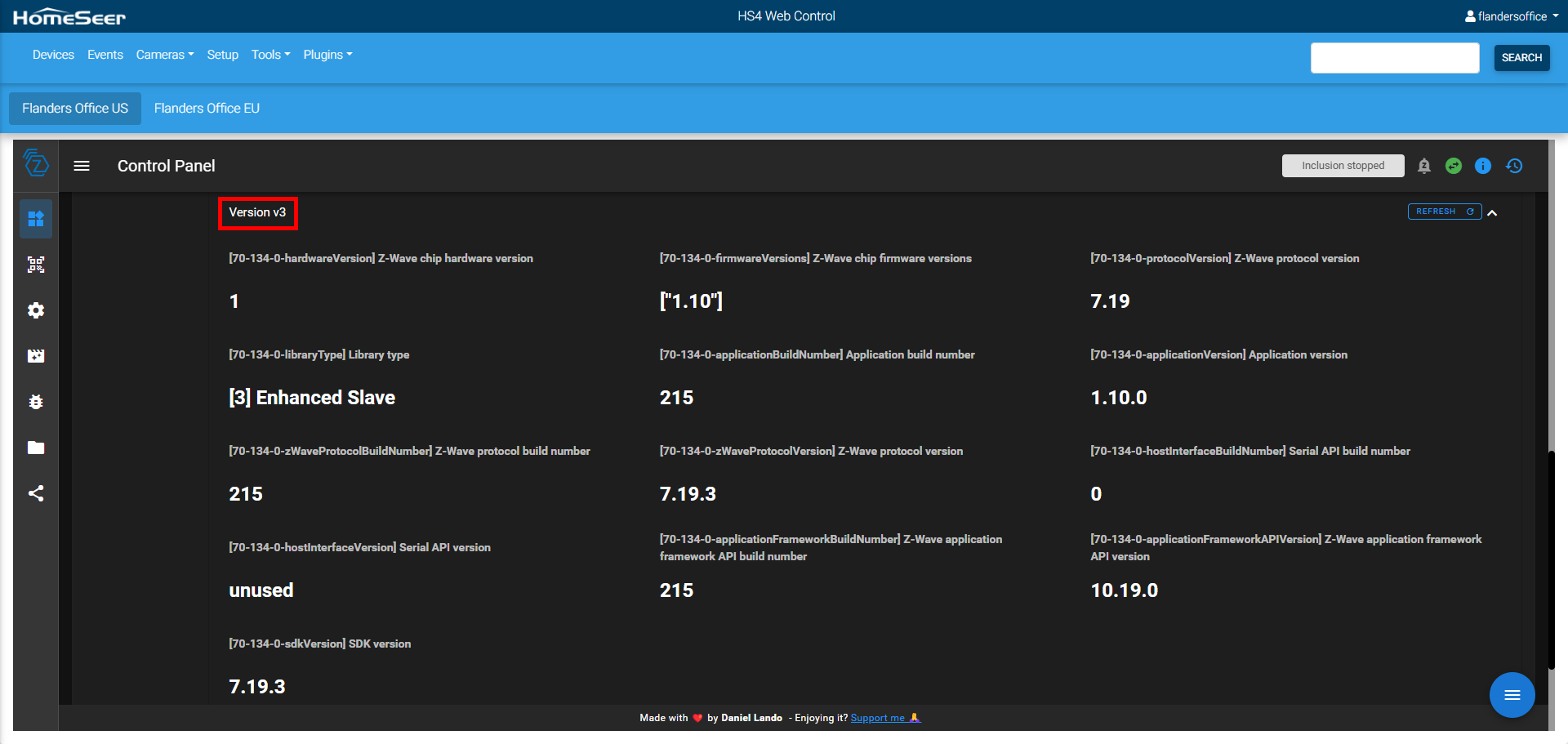The width and height of the screenshot is (1568, 744).
Task: Open the Scenes sidebar icon
Action: click(36, 356)
